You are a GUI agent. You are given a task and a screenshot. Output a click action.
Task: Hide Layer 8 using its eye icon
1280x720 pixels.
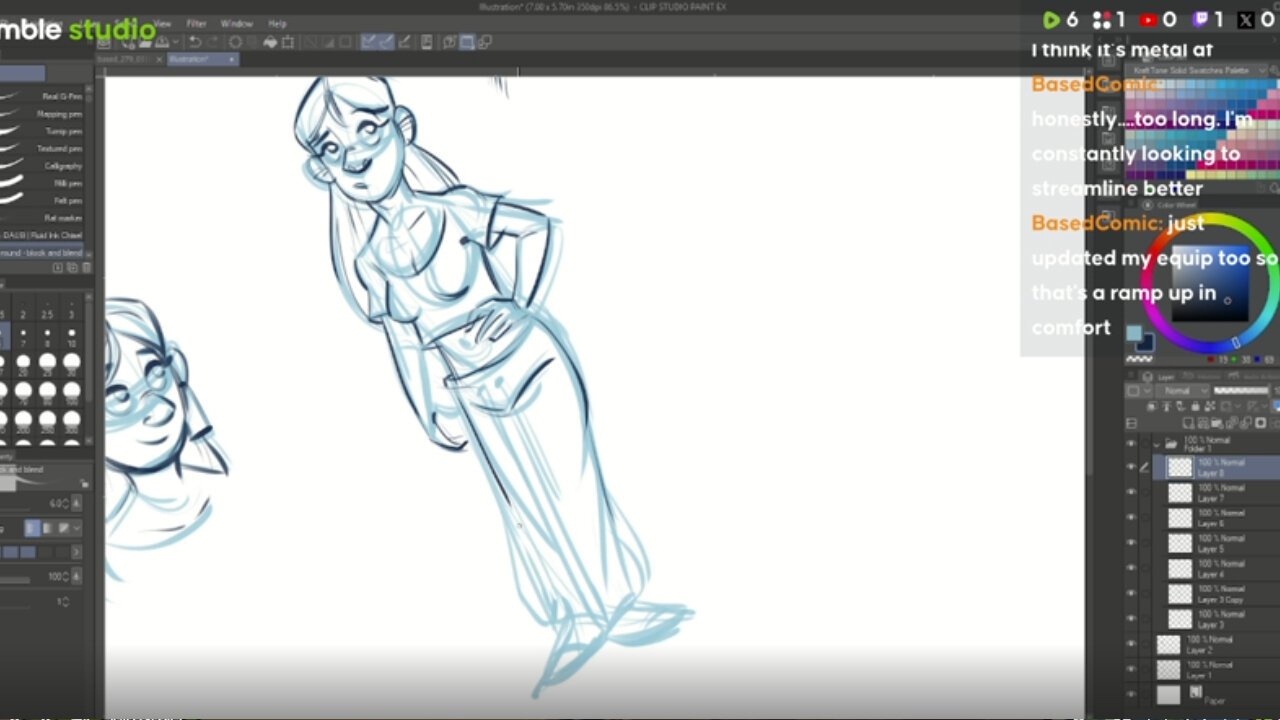(1131, 467)
